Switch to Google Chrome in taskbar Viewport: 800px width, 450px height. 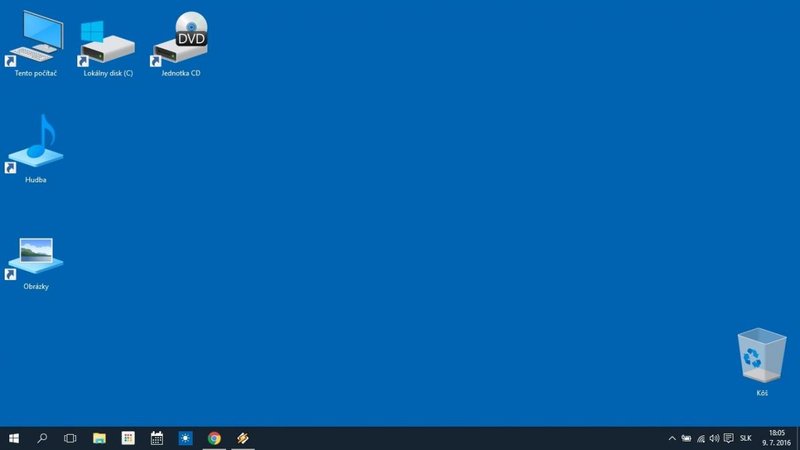(x=214, y=438)
